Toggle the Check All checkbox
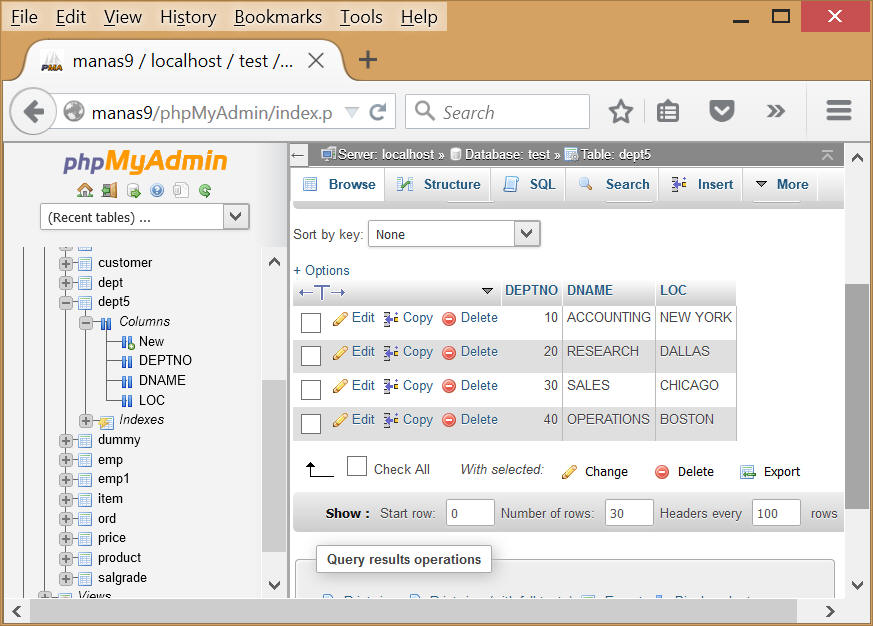The height and width of the screenshot is (626, 873). (x=357, y=466)
